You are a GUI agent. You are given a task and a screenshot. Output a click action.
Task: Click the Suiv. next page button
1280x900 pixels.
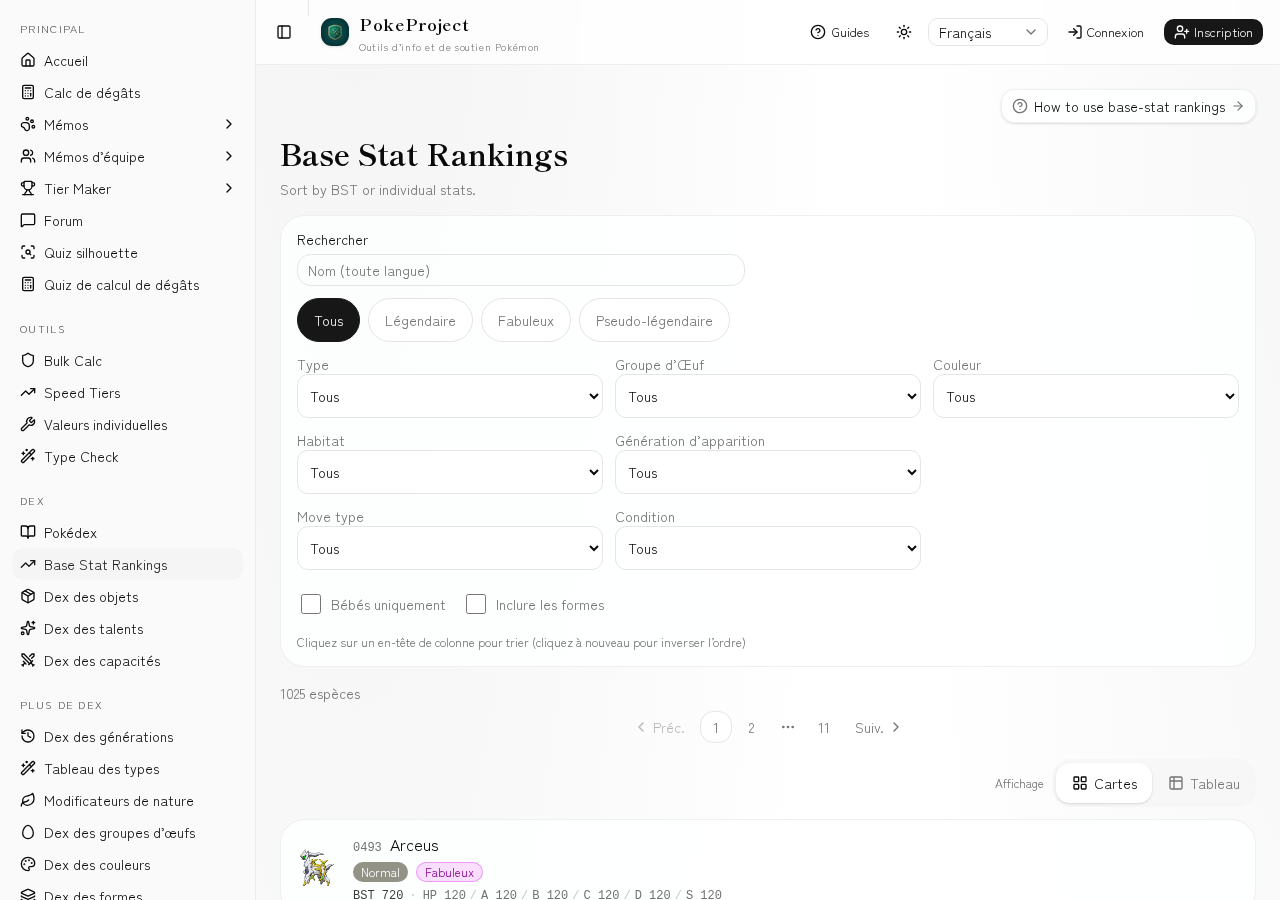pyautogui.click(x=878, y=727)
